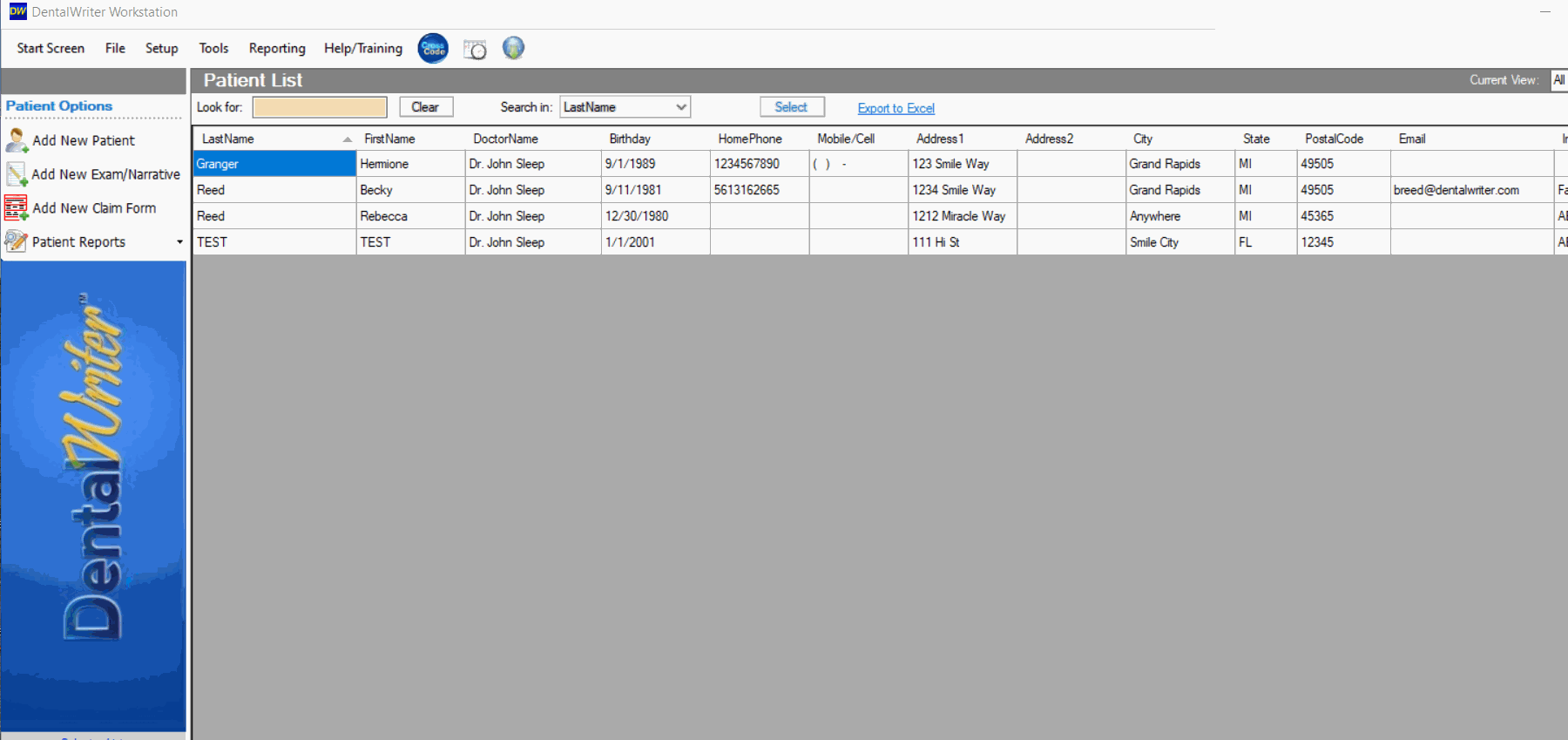This screenshot has width=1568, height=740.
Task: Toggle the LastName column sort arrow
Action: (347, 139)
